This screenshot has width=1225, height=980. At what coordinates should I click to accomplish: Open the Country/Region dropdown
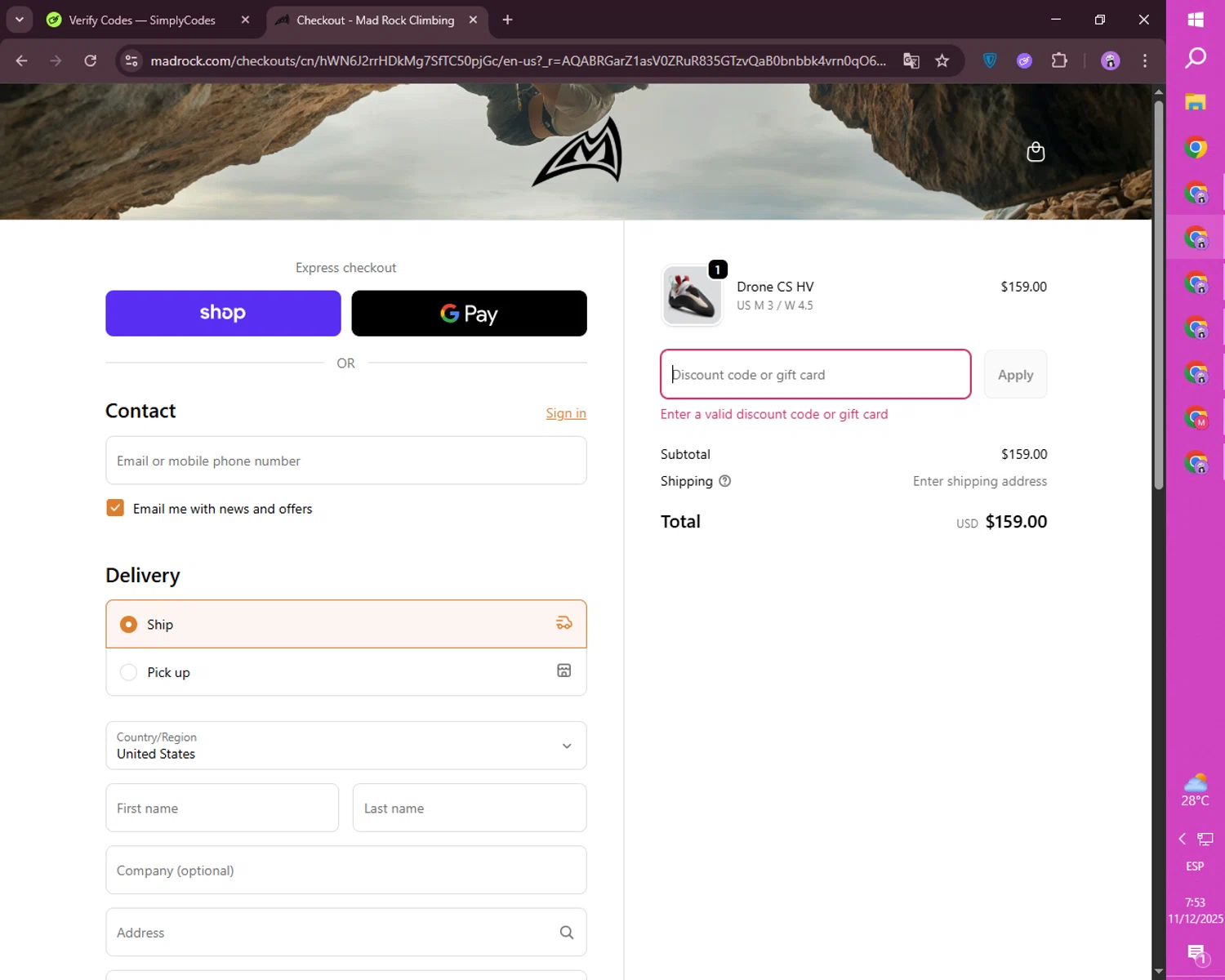coord(346,746)
